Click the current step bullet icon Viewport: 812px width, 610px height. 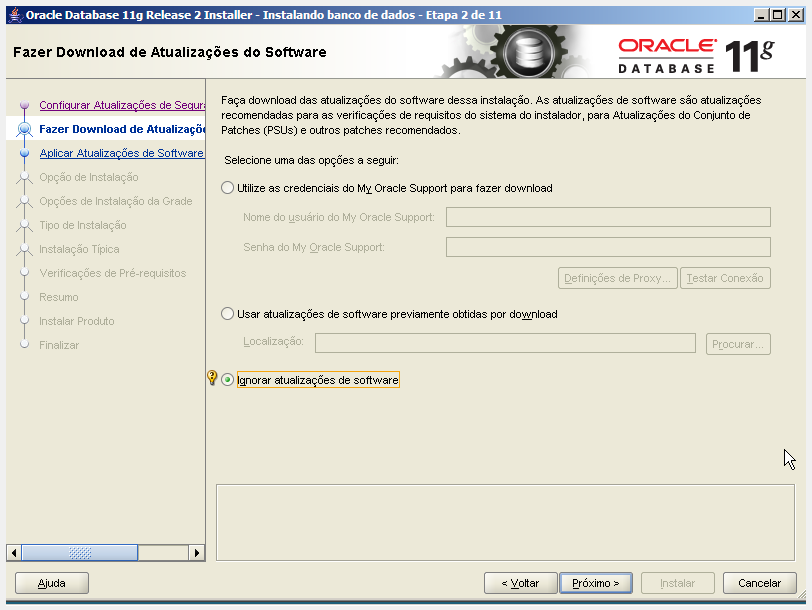point(24,129)
